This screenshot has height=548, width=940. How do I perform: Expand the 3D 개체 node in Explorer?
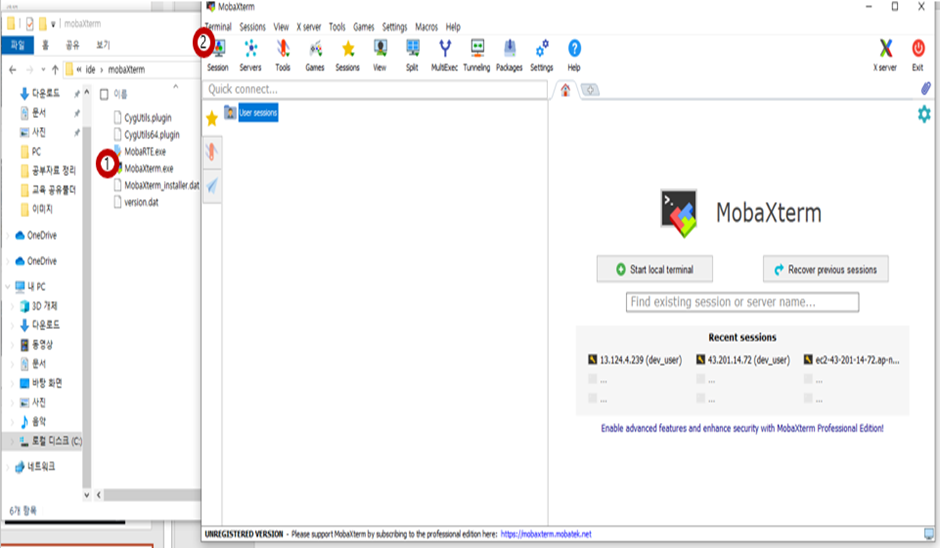tap(12, 306)
